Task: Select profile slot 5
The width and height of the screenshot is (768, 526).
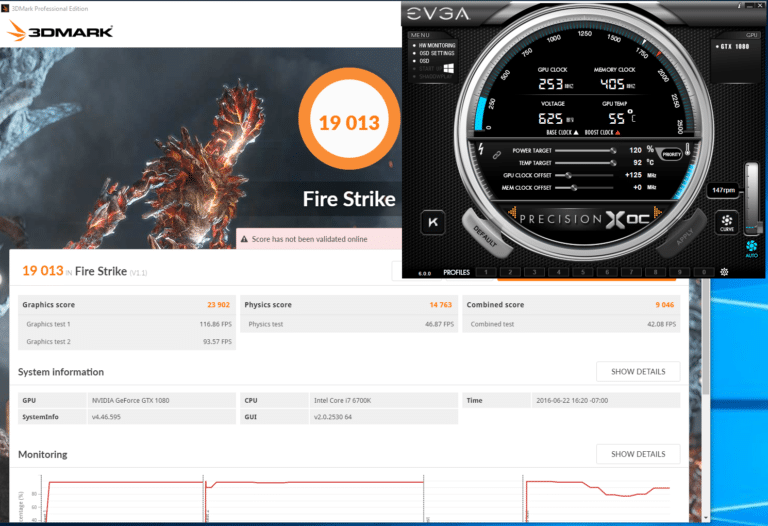Action: click(x=583, y=272)
